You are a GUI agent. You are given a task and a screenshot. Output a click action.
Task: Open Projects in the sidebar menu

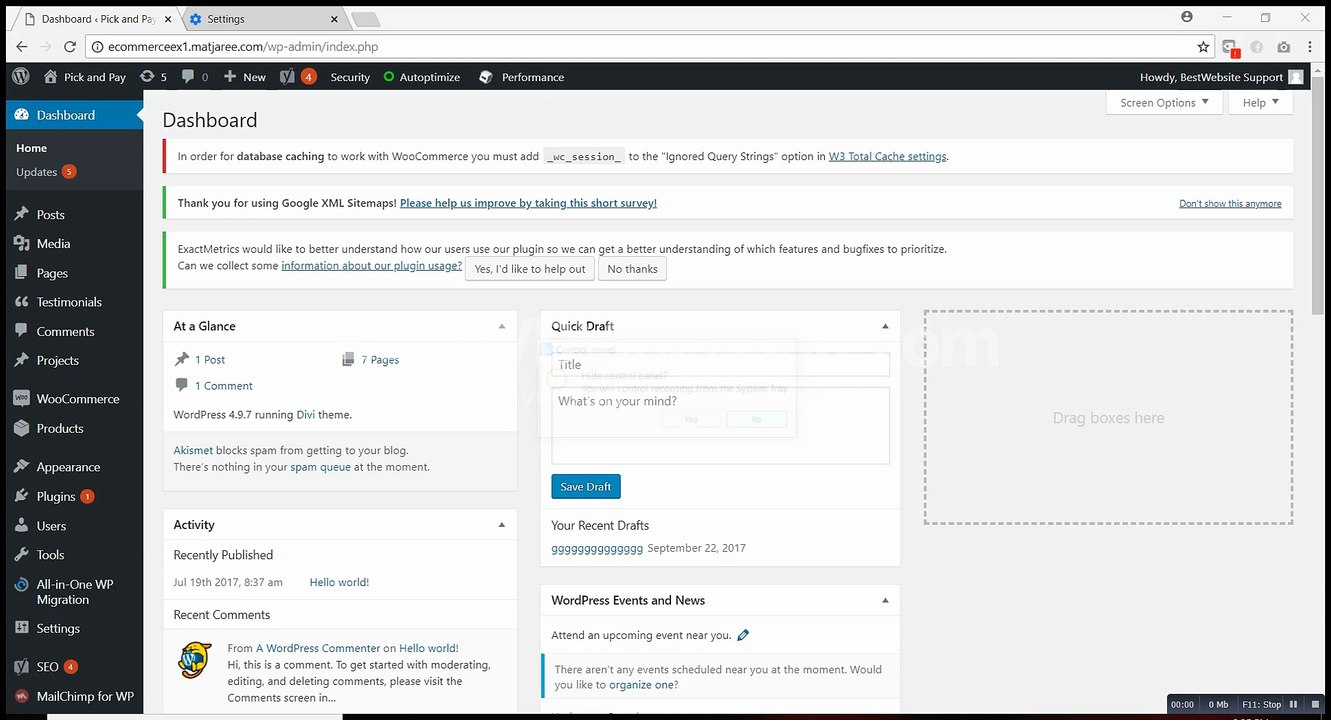(x=57, y=360)
